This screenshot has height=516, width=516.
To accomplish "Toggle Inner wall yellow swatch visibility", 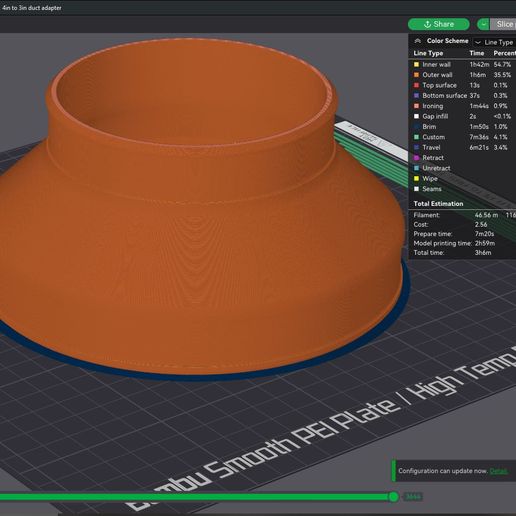I will pyautogui.click(x=416, y=64).
